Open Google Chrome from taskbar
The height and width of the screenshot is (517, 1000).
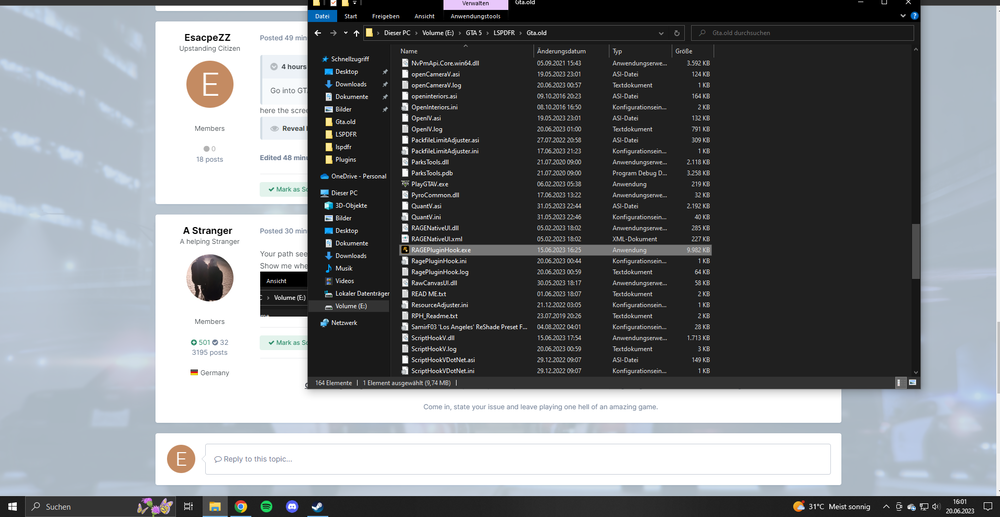[240, 507]
